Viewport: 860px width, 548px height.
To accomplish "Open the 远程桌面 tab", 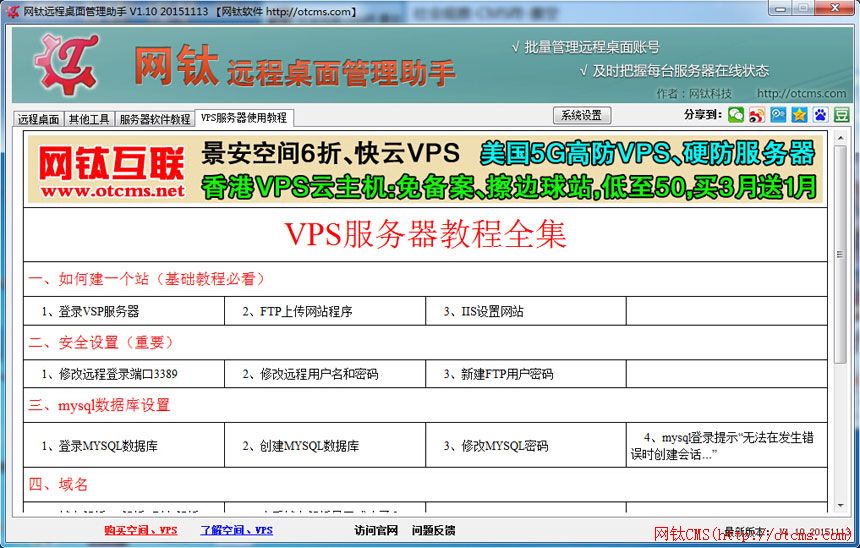I will (x=38, y=119).
